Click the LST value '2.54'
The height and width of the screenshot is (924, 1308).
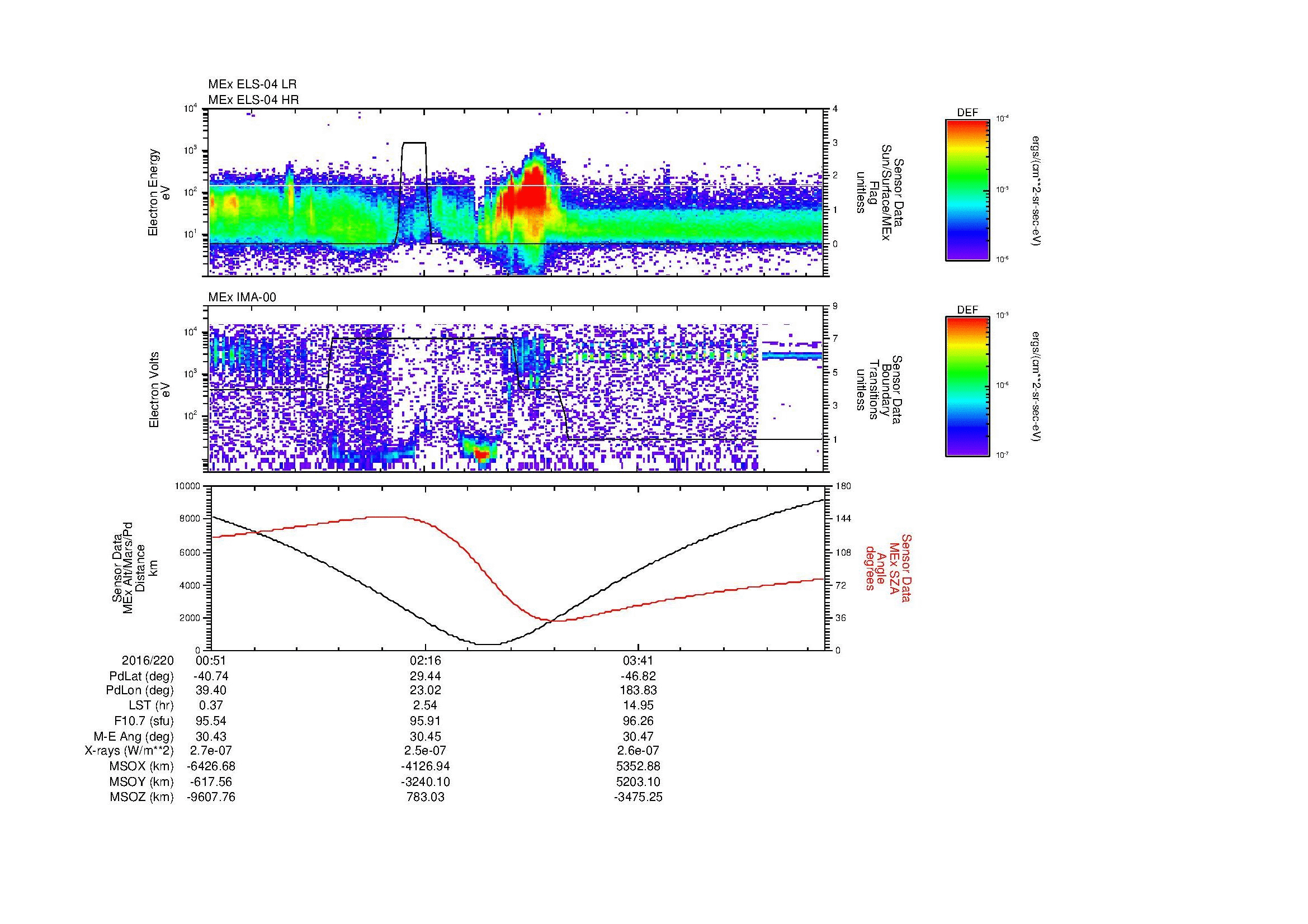point(425,705)
